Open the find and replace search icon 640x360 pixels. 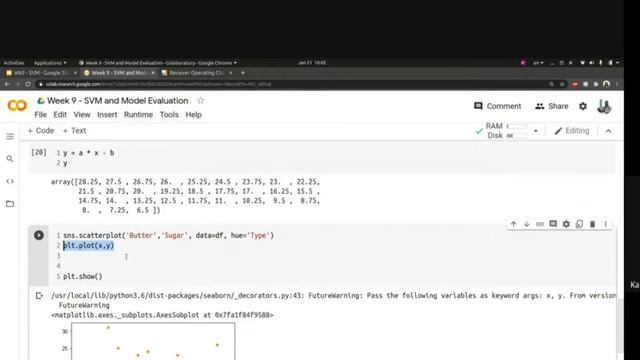10,159
